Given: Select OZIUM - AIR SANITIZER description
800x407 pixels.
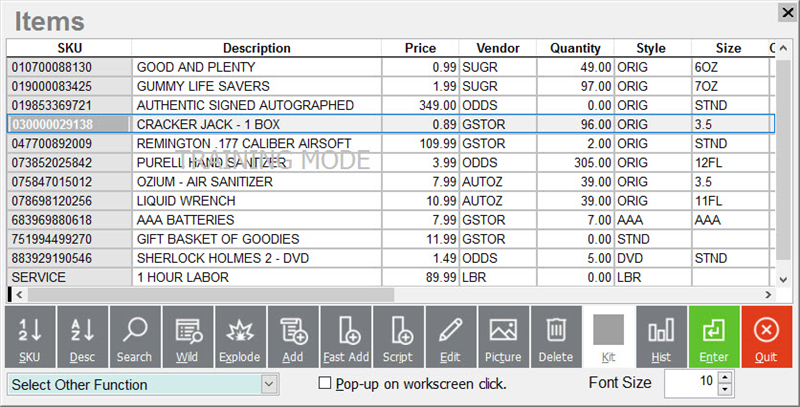Looking at the screenshot, I should 257,182.
